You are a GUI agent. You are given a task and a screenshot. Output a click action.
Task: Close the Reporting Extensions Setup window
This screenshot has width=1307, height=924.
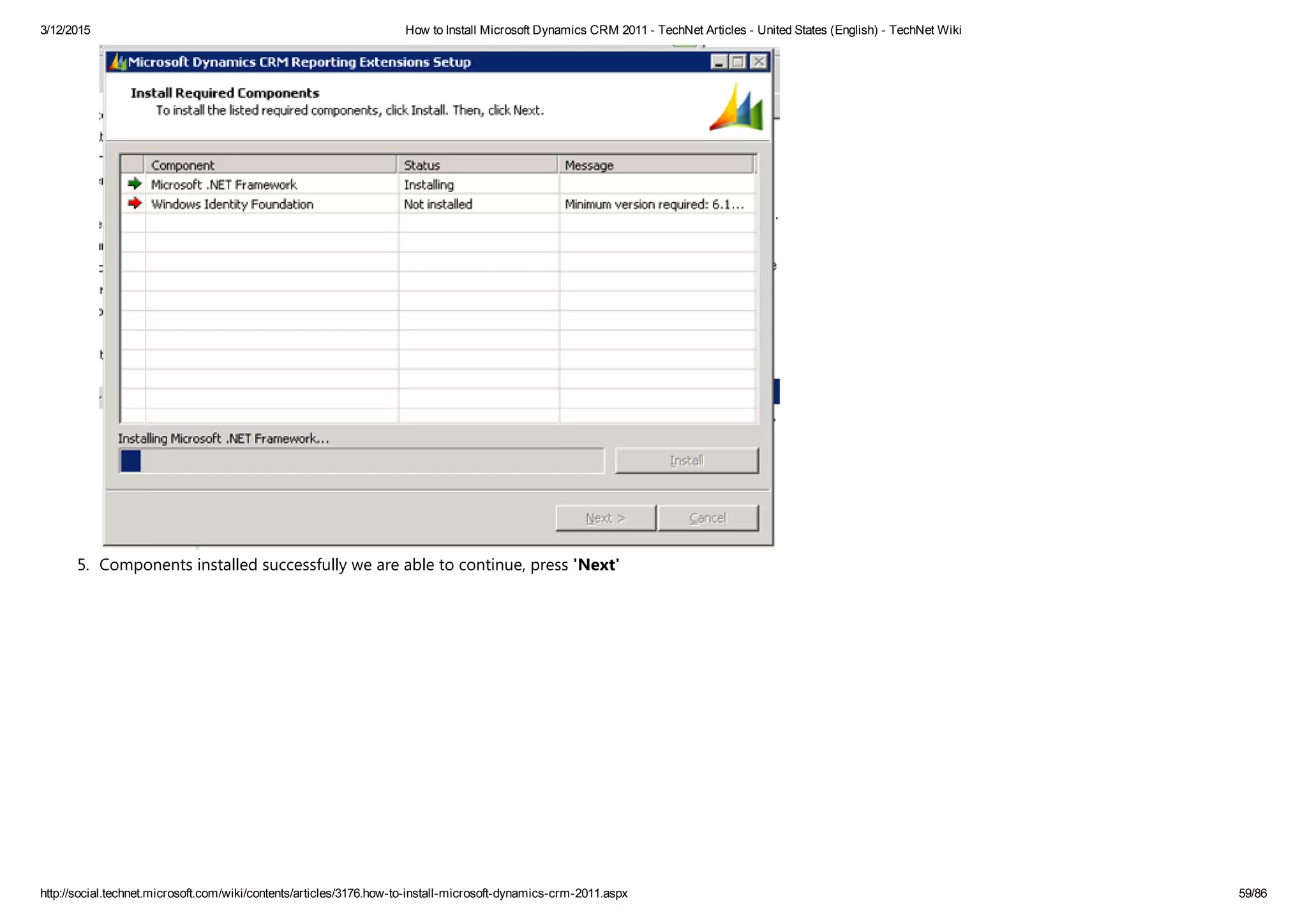758,62
